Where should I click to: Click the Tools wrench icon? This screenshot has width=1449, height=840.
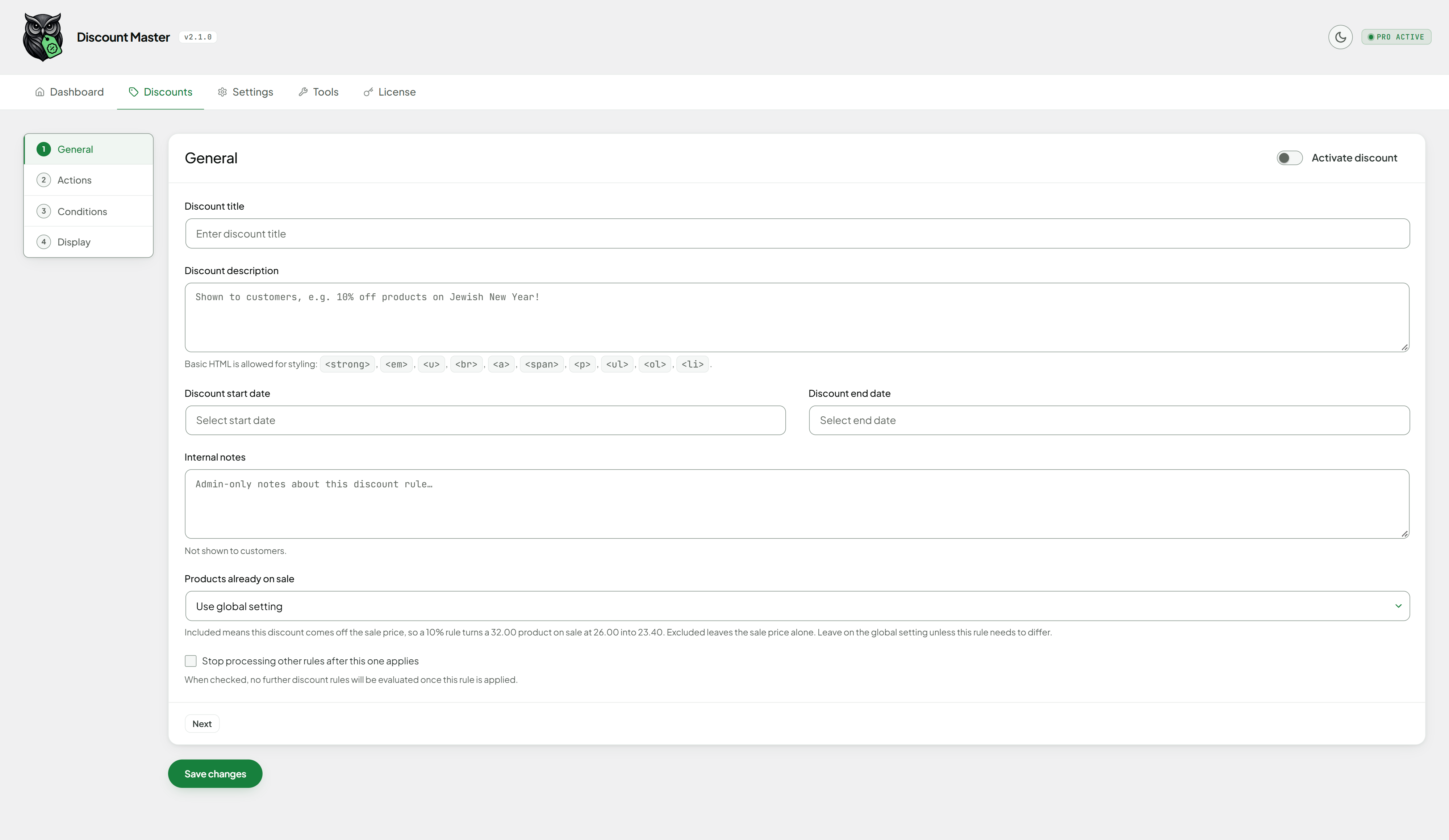(303, 92)
